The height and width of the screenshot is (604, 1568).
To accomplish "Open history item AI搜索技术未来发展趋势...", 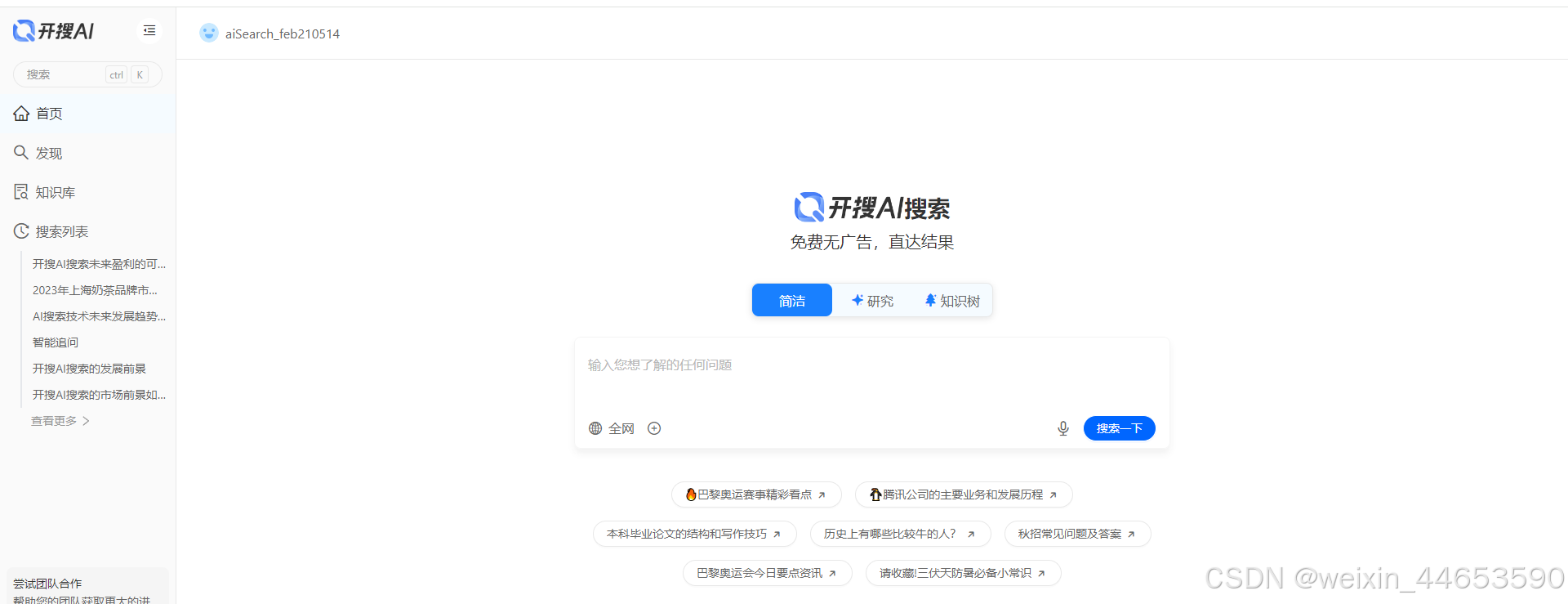I will coord(99,316).
